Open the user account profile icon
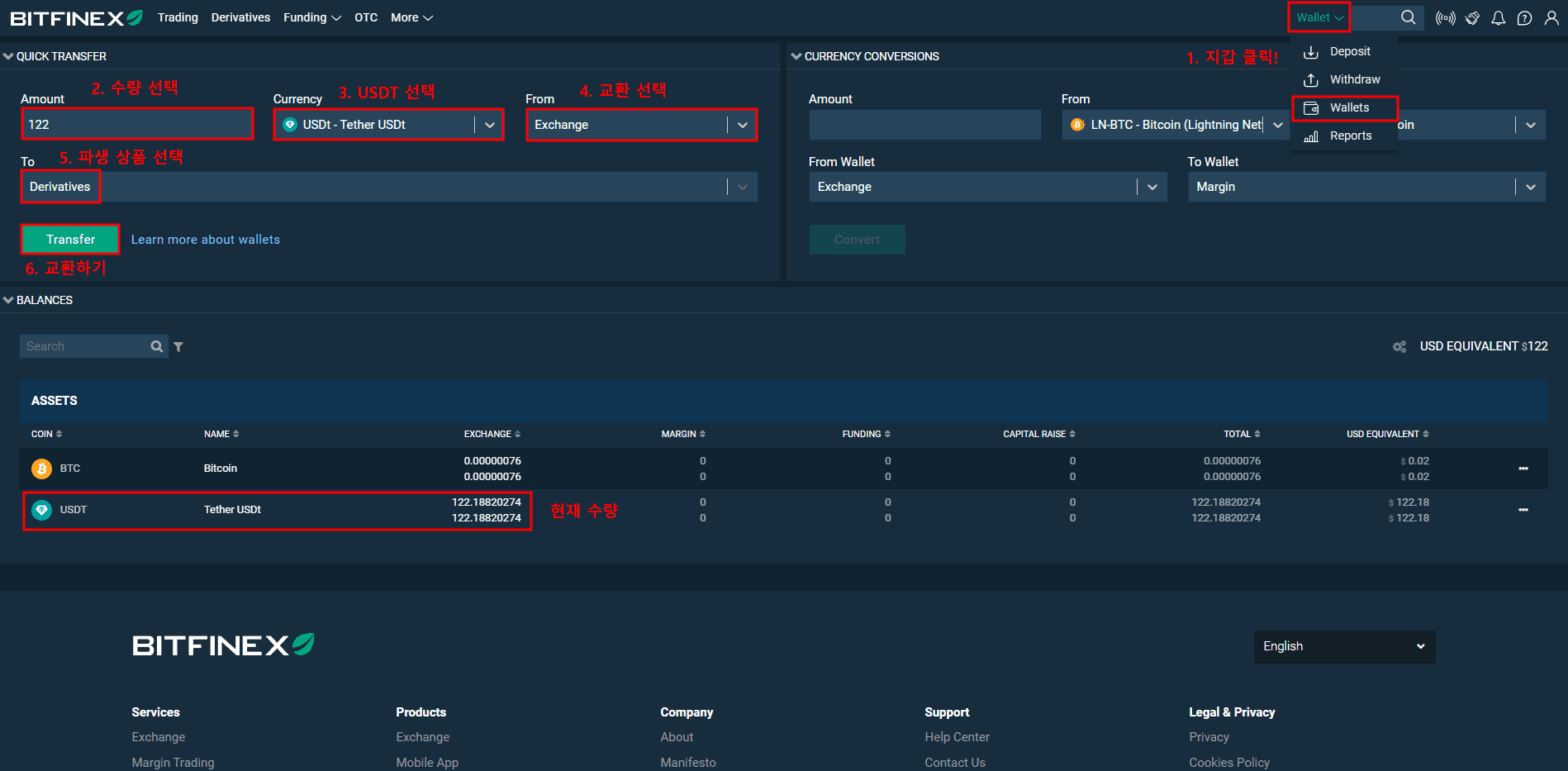This screenshot has height=771, width=1568. (x=1551, y=18)
